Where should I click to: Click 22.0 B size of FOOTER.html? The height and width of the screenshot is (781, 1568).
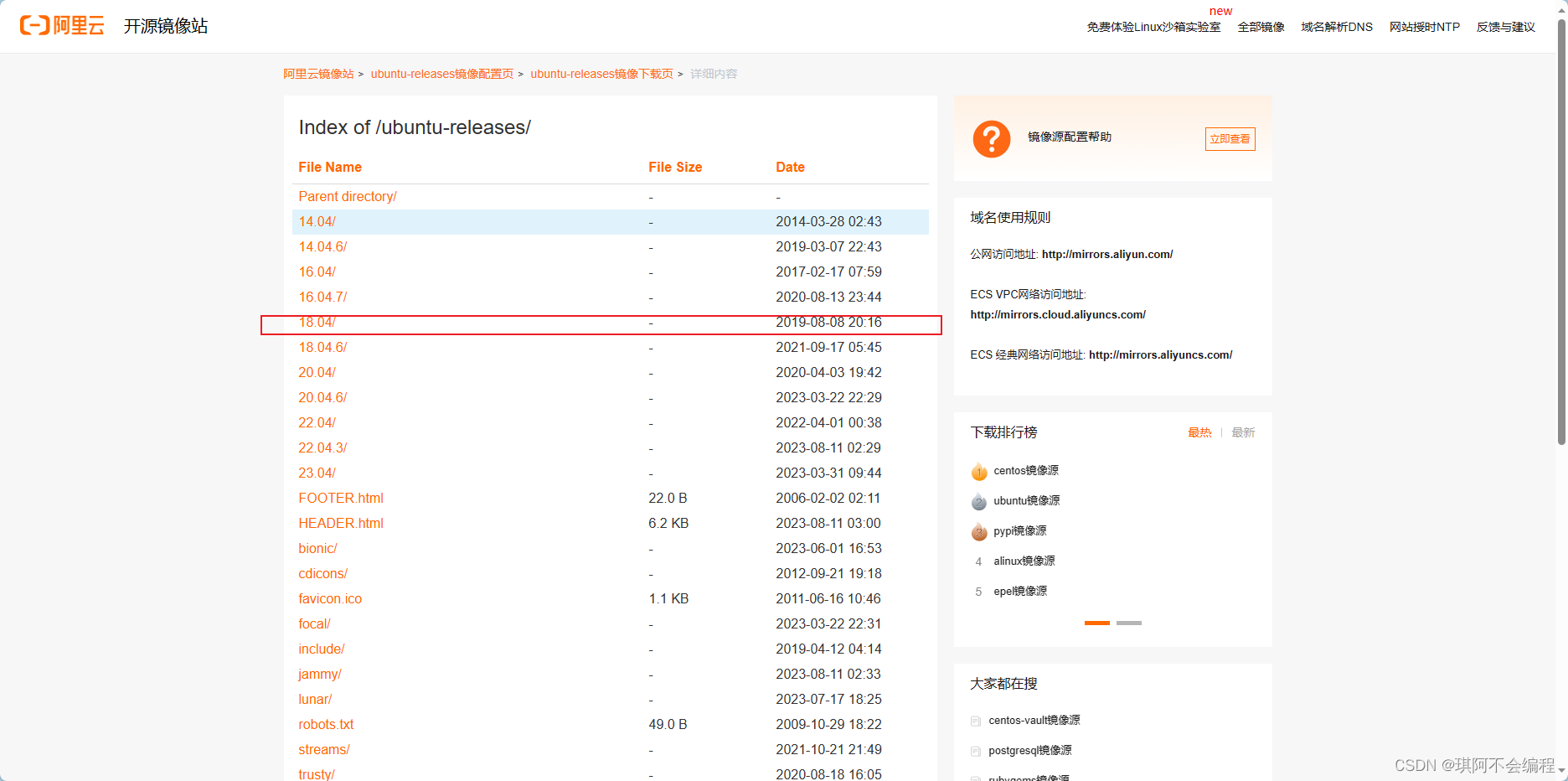coord(668,498)
